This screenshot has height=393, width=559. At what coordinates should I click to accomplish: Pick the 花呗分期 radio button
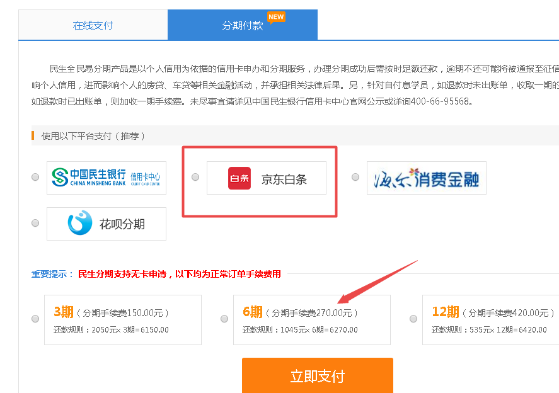(x=35, y=223)
